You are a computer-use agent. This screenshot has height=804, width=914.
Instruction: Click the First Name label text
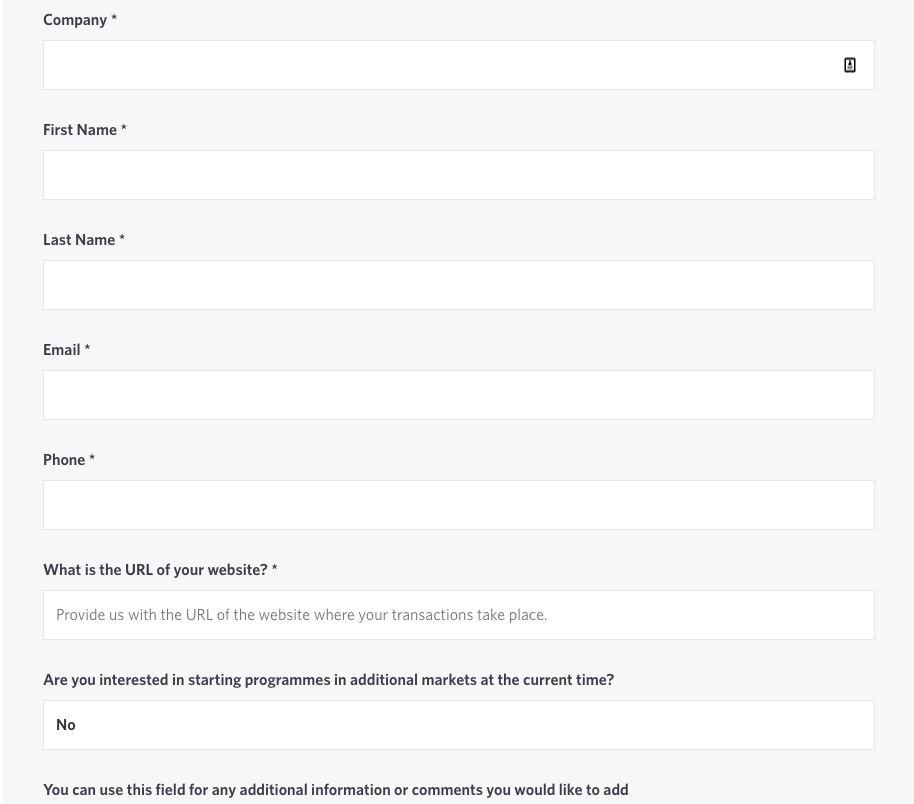80,130
